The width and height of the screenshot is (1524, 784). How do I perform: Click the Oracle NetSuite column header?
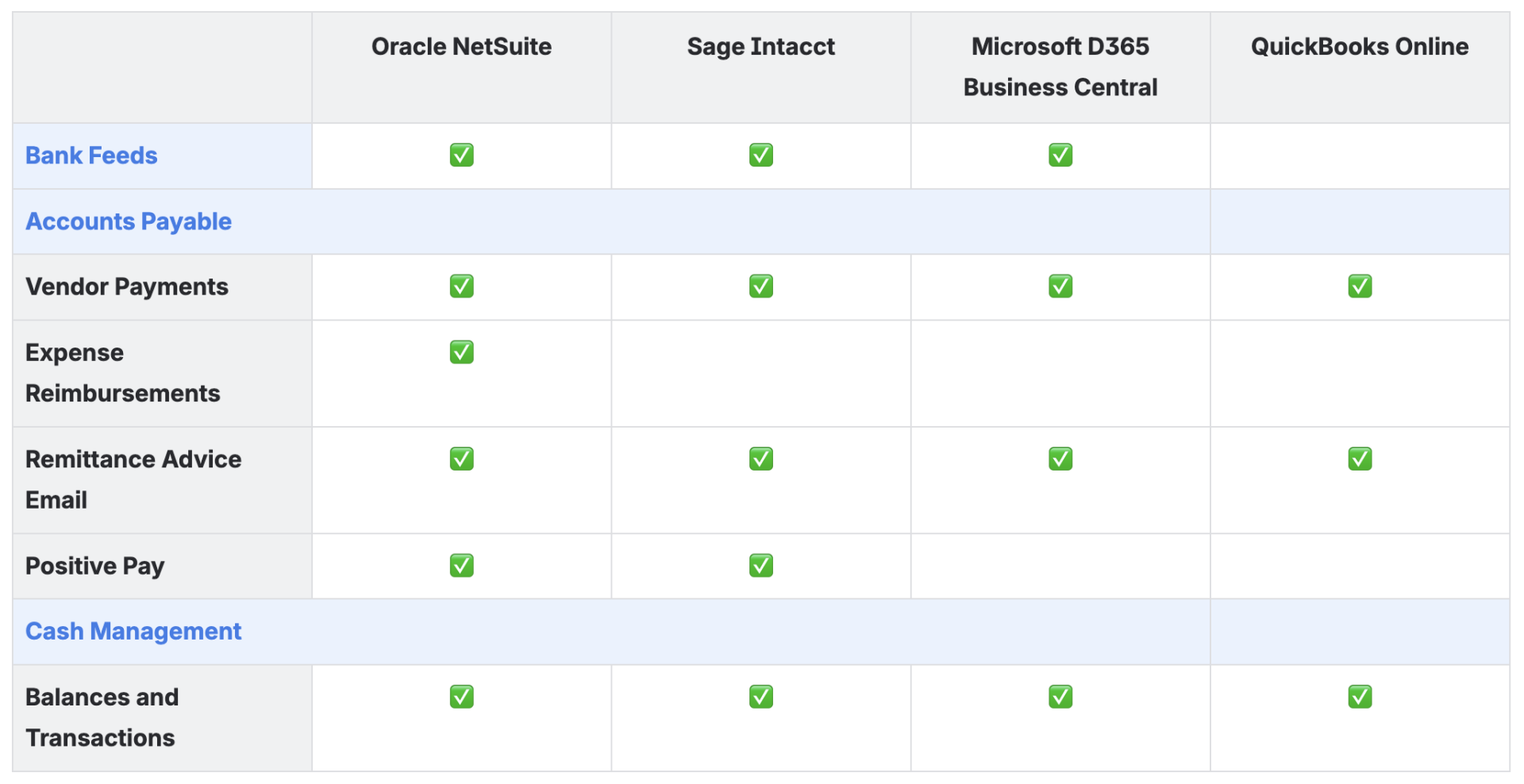461,47
